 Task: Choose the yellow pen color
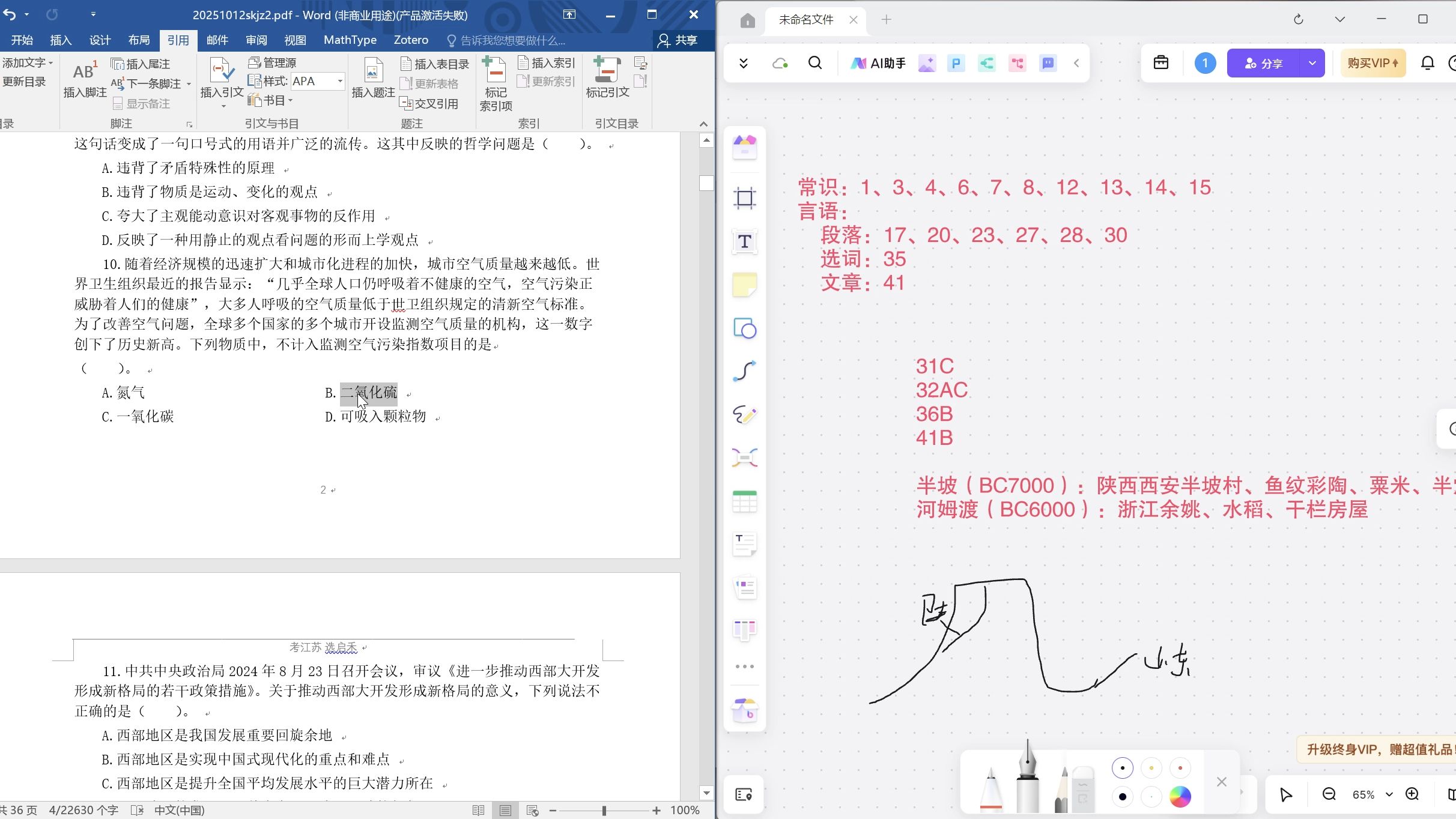(x=1151, y=768)
